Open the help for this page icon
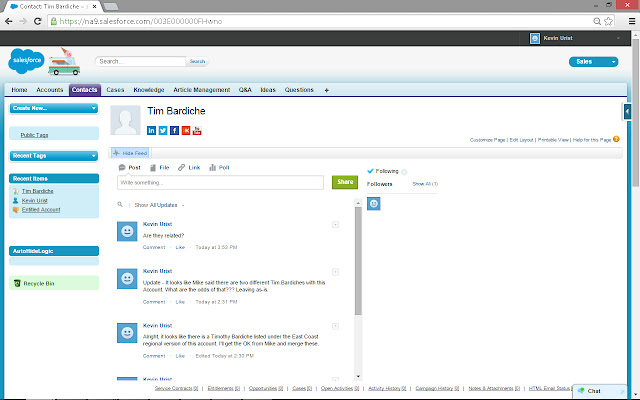Image resolution: width=640 pixels, height=400 pixels. [x=616, y=139]
